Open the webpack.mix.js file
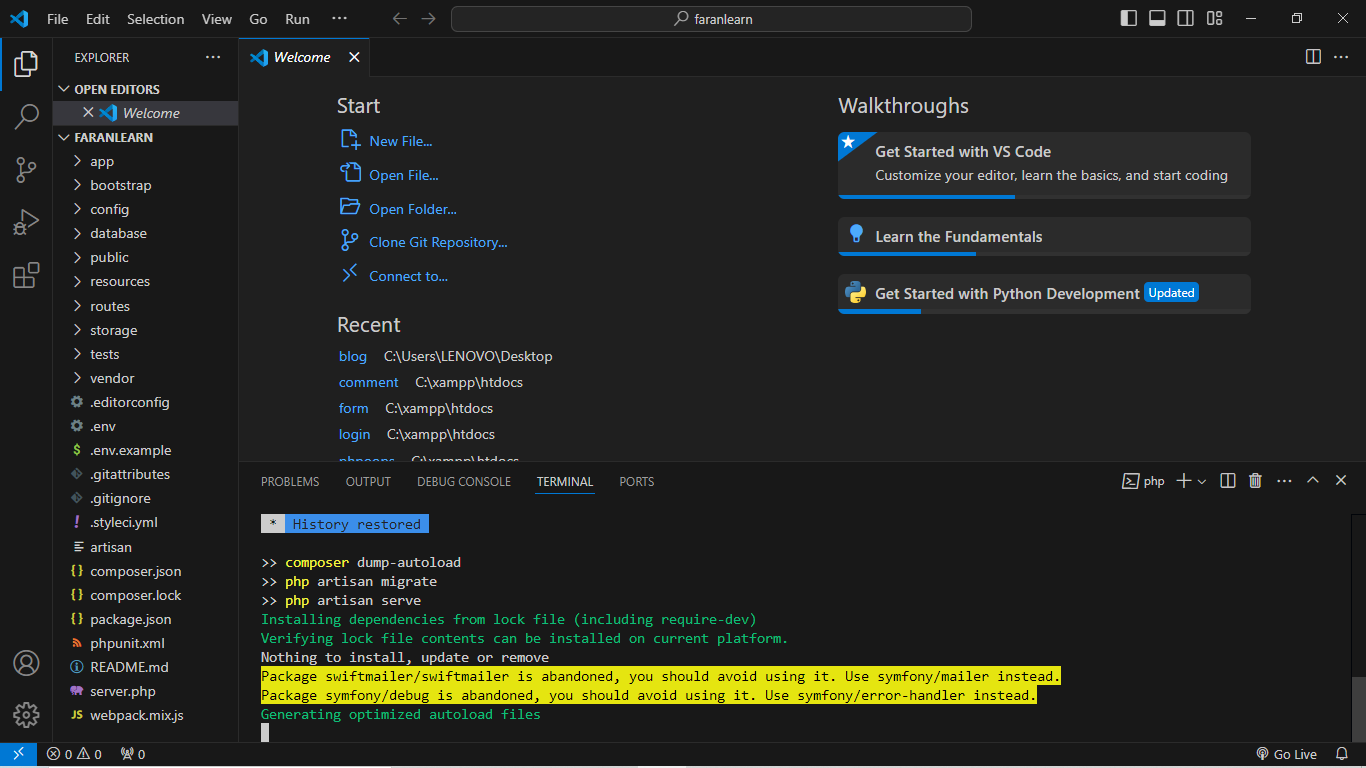1366x768 pixels. tap(145, 715)
